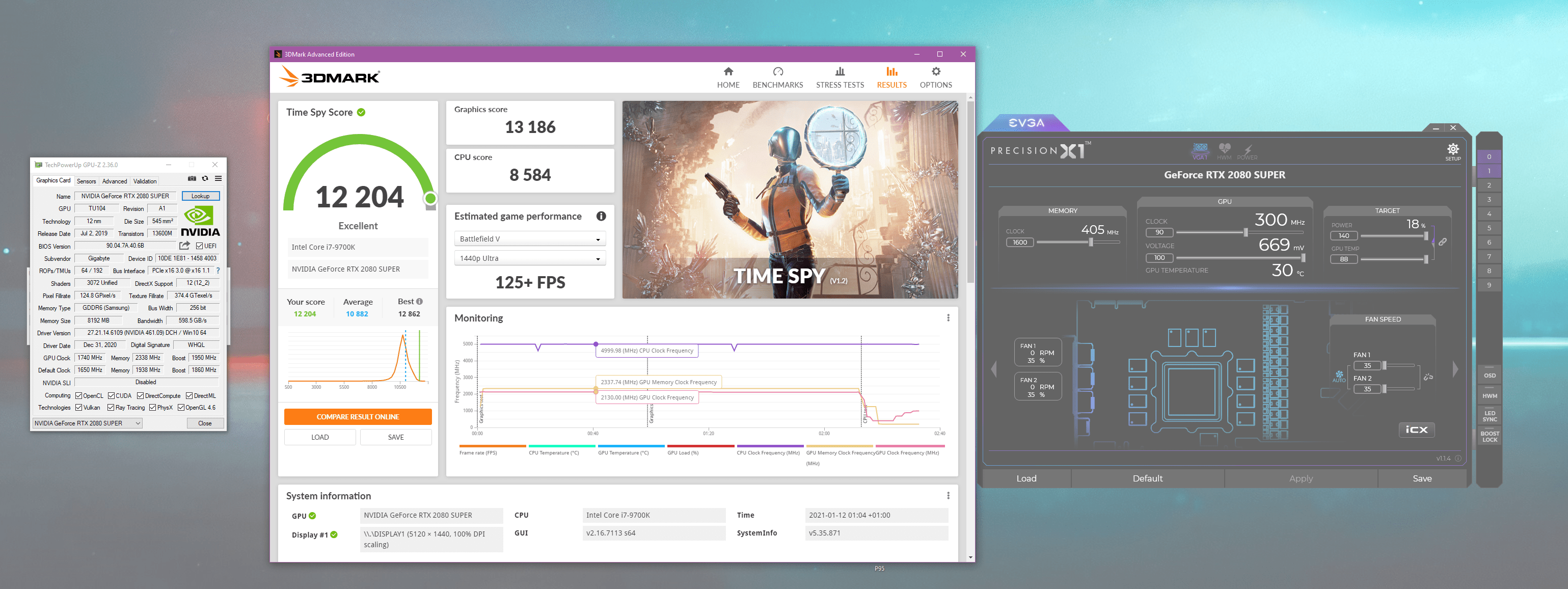Image resolution: width=1568 pixels, height=589 pixels.
Task: Click the right arrow in Precision X1 panel
Action: [x=1455, y=369]
